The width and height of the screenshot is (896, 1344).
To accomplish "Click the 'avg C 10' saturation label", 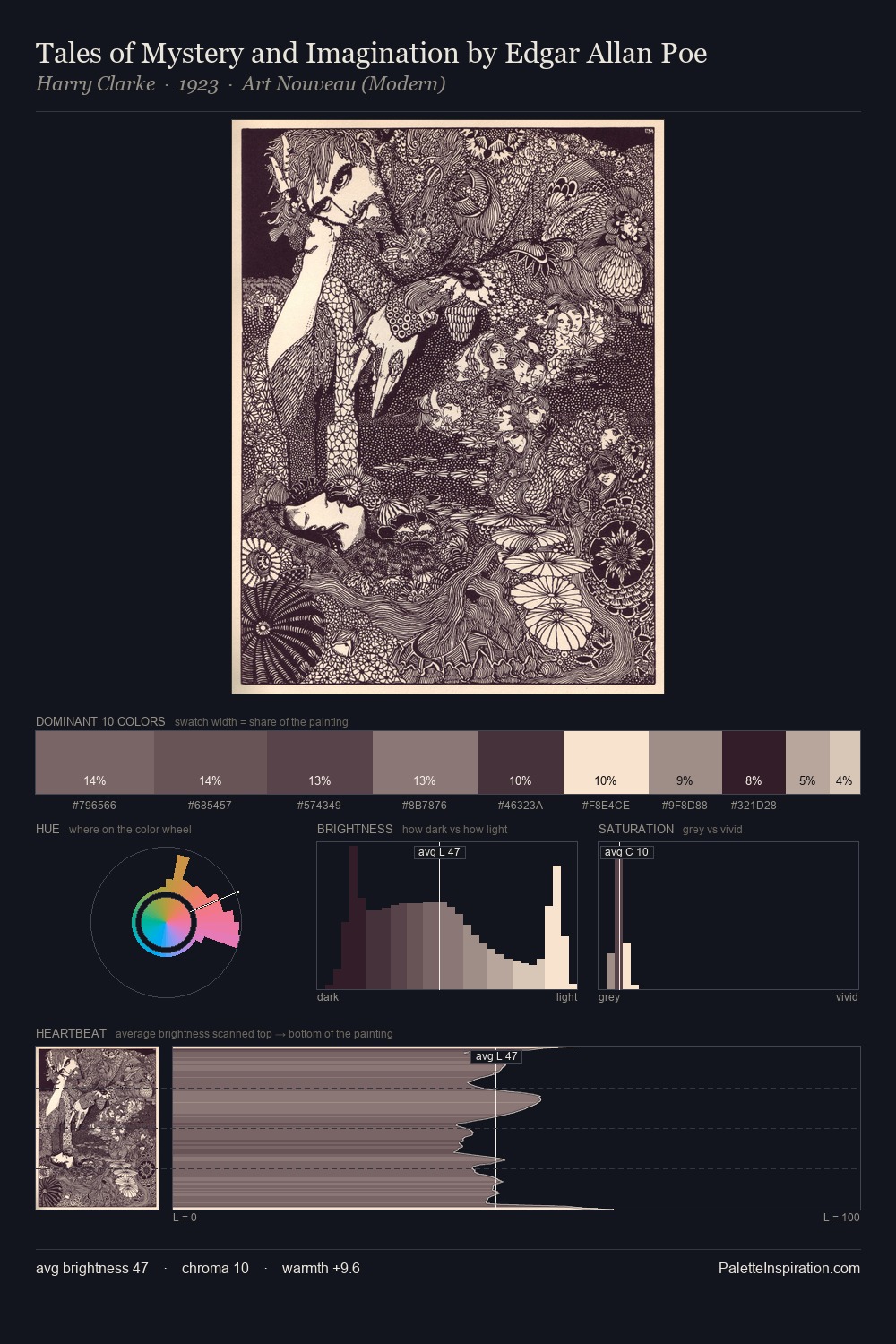I will [626, 852].
